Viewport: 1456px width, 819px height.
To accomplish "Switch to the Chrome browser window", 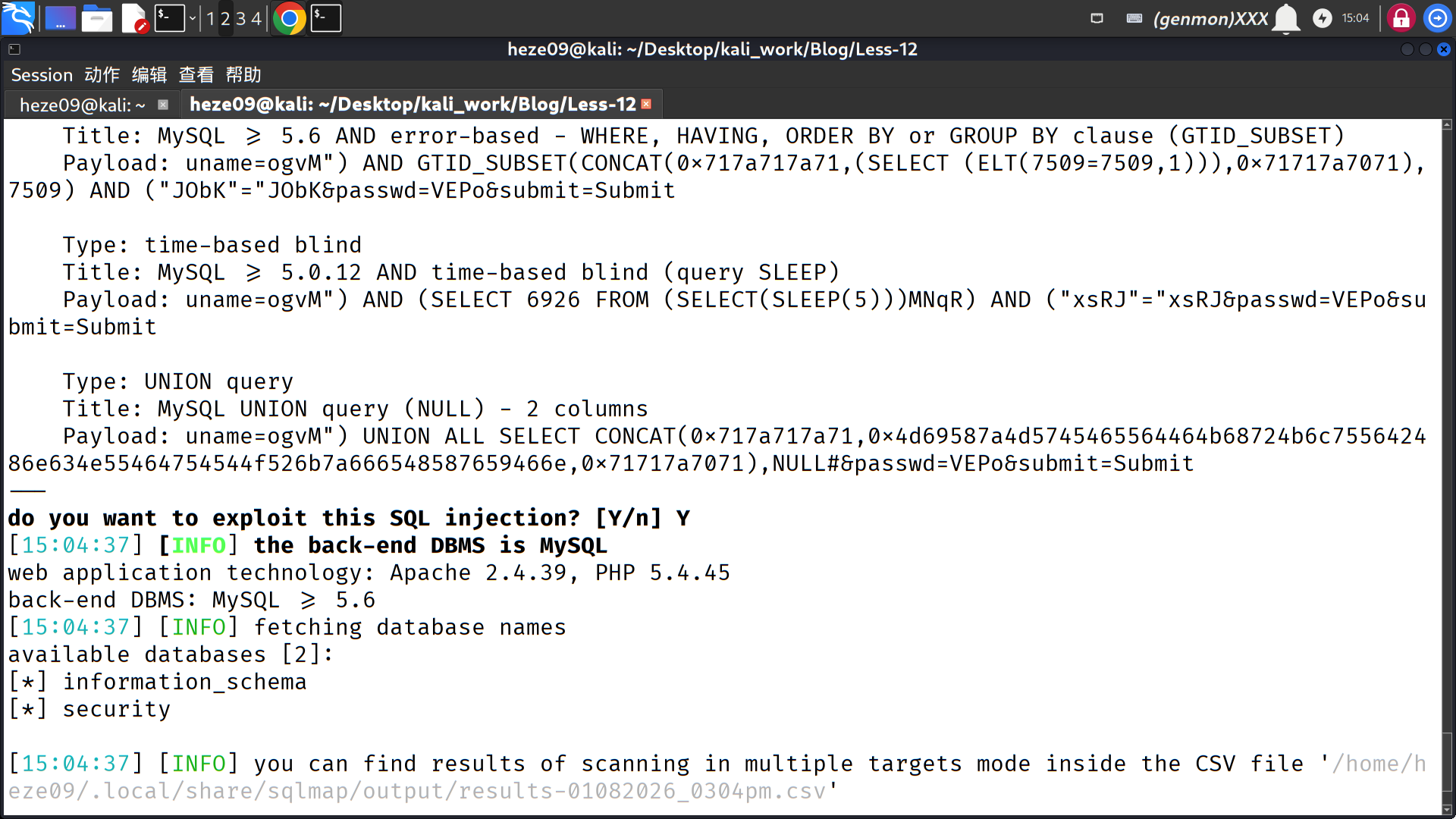I will pos(289,18).
